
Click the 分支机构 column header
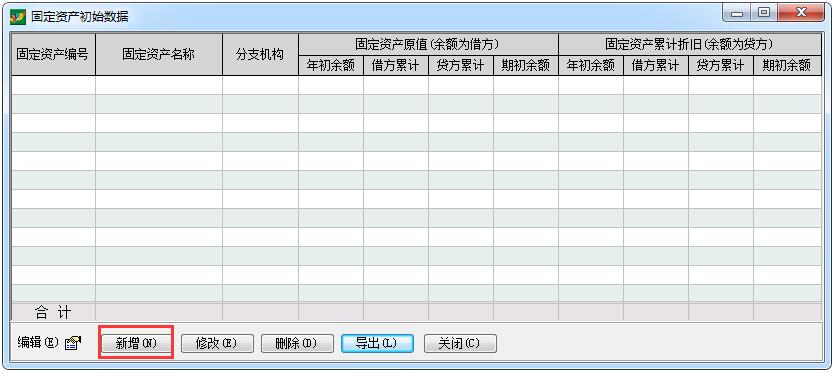[x=260, y=54]
